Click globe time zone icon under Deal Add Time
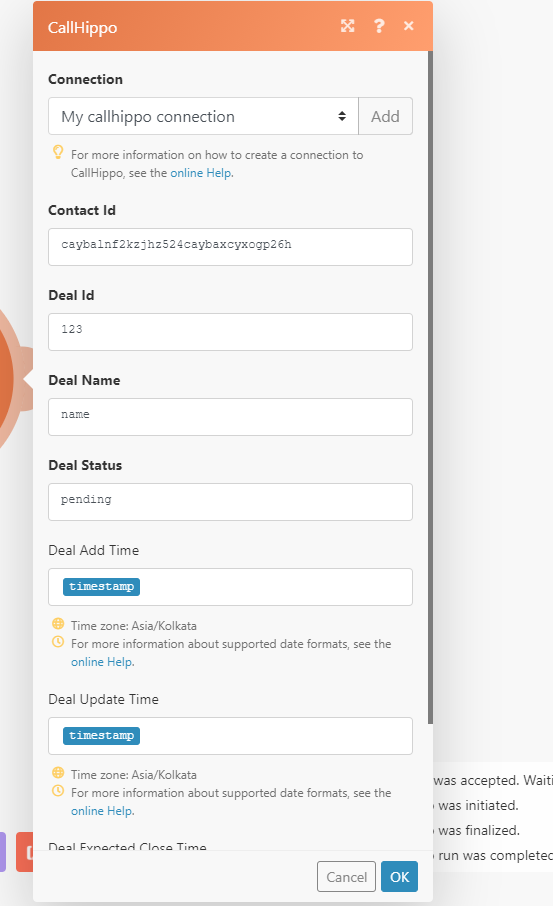Screen dimensions: 553x906 click(58, 623)
